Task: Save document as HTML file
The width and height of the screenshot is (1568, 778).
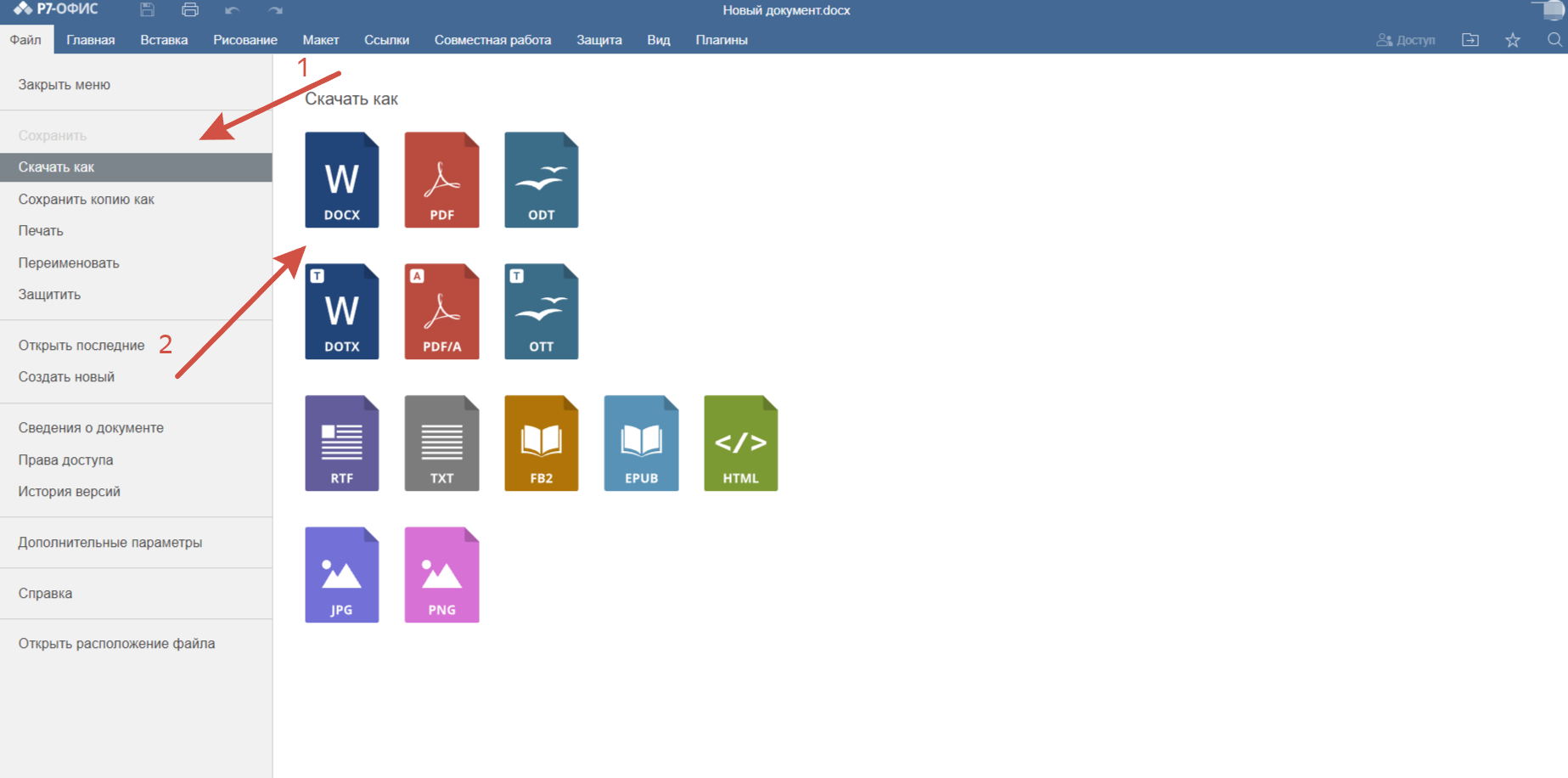Action: [740, 443]
